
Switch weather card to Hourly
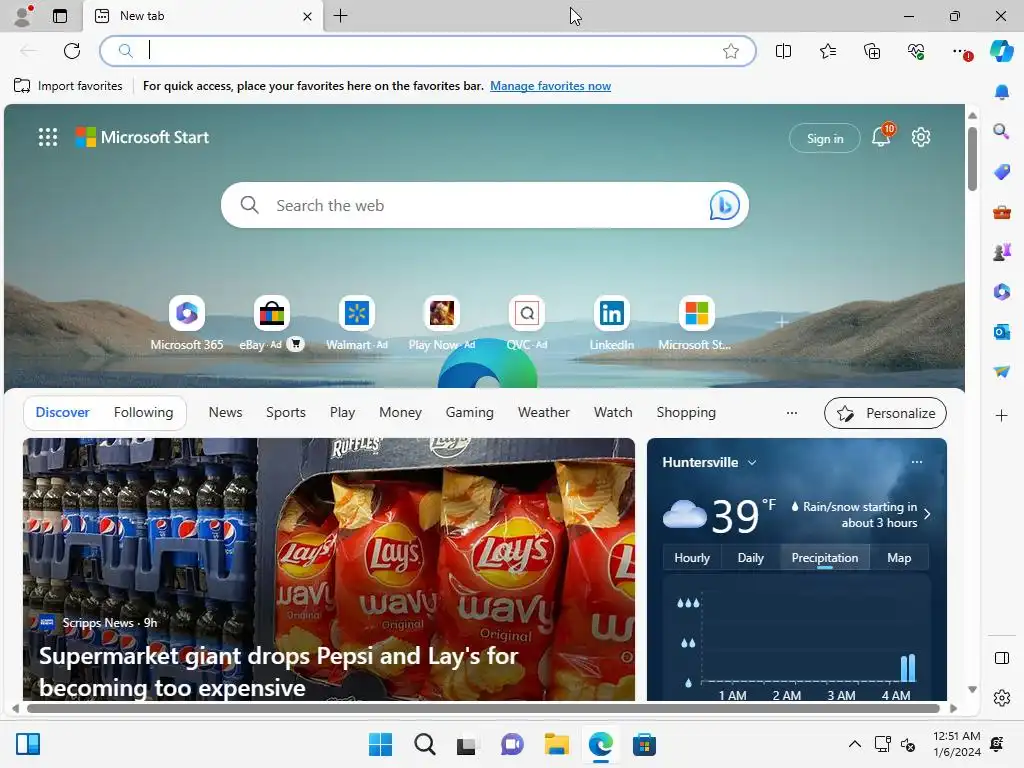coord(692,558)
